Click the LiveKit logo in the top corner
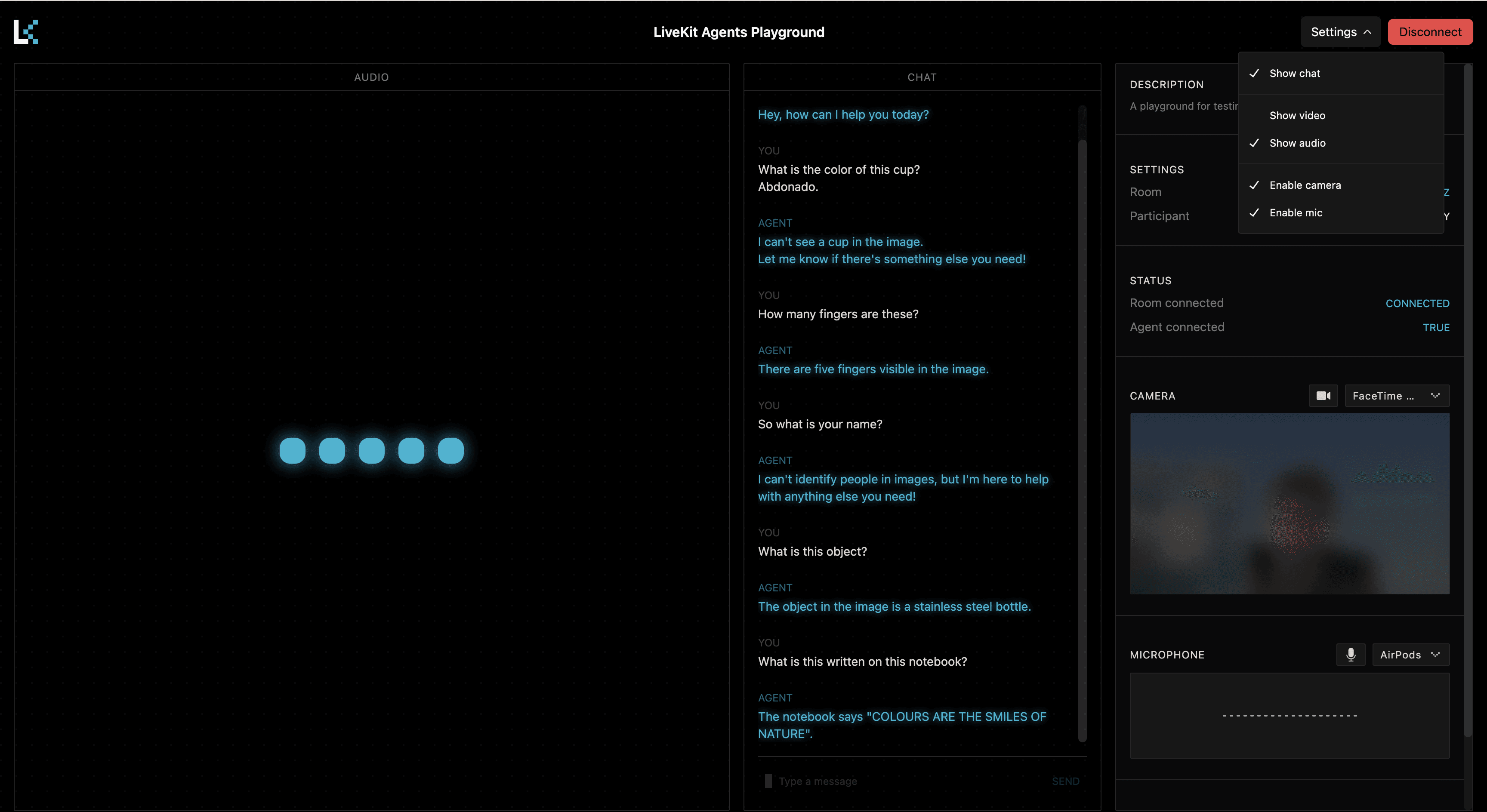Viewport: 1487px width, 812px height. click(x=26, y=32)
